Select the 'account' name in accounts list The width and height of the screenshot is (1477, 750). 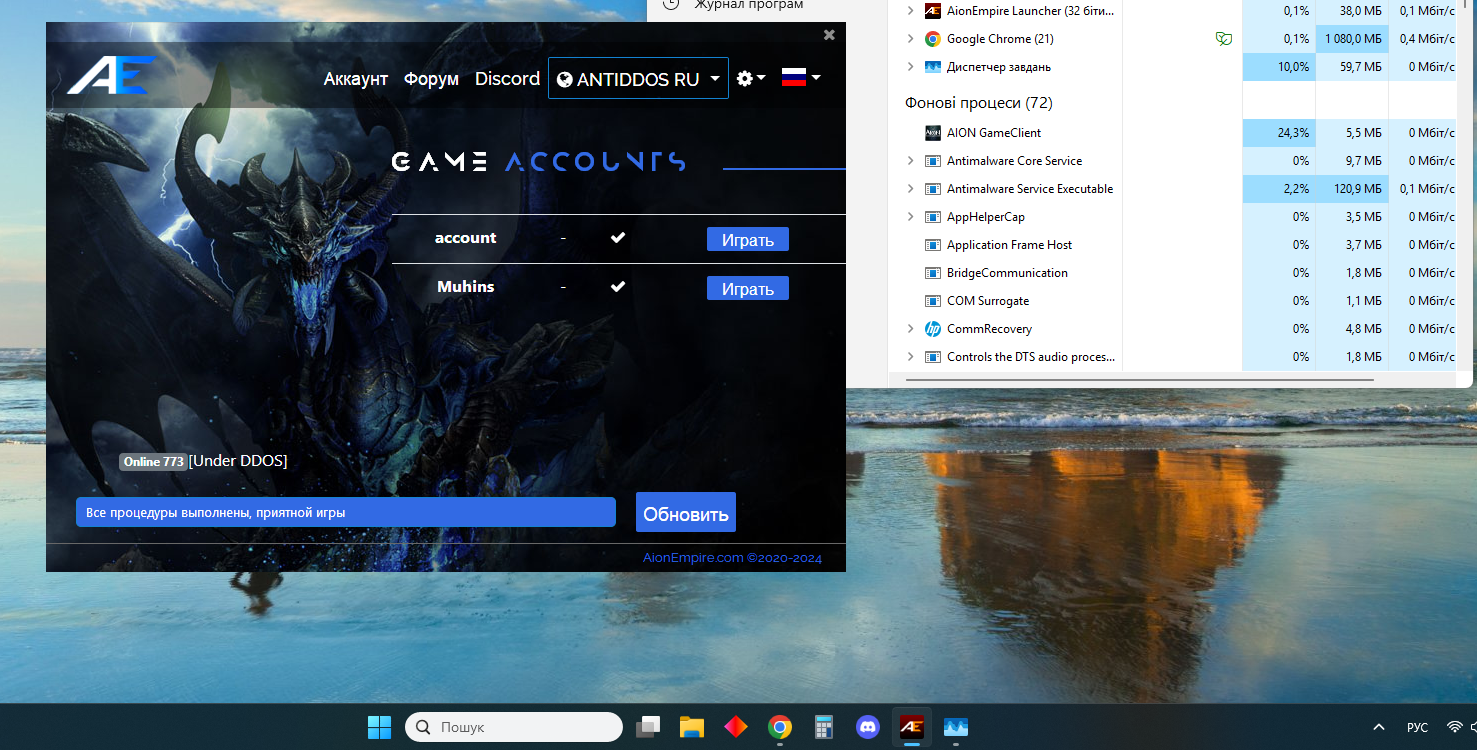[x=465, y=238]
